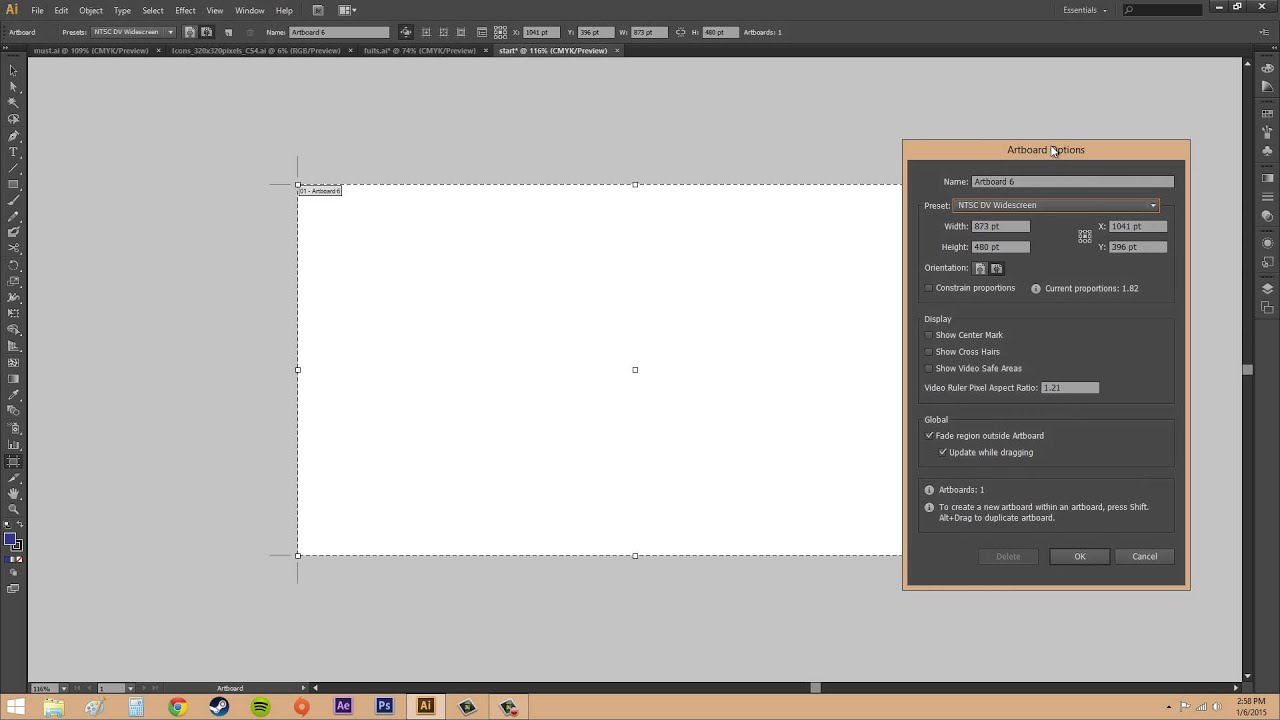Edit the artboard Name field
This screenshot has height=720, width=1280.
tap(1071, 181)
